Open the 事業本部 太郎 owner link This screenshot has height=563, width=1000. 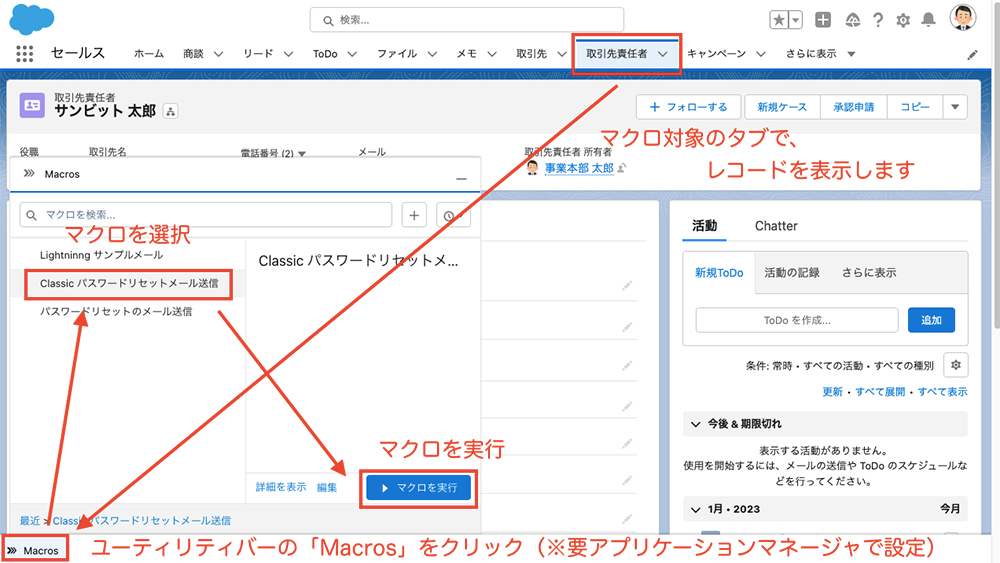(x=579, y=168)
